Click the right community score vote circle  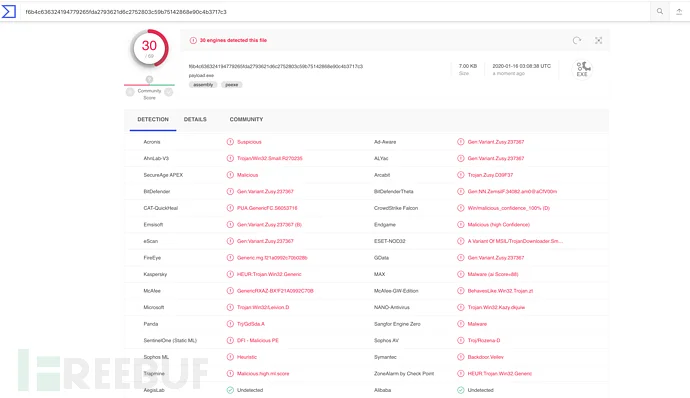point(169,92)
